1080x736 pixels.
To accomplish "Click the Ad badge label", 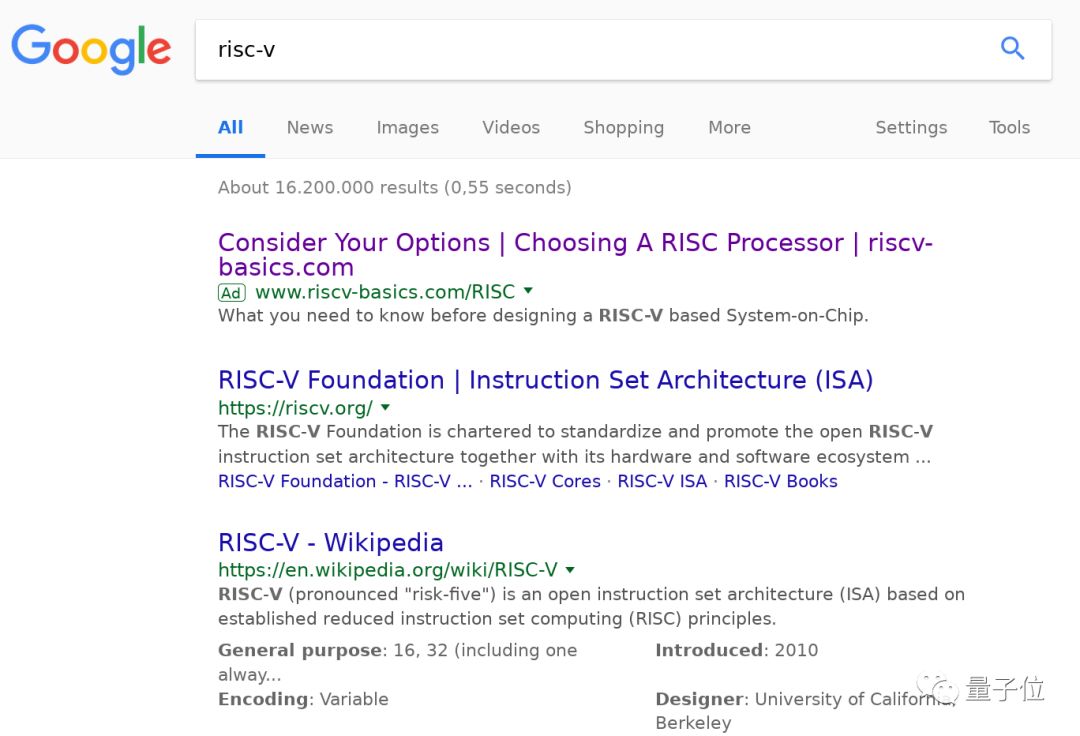I will coord(231,293).
